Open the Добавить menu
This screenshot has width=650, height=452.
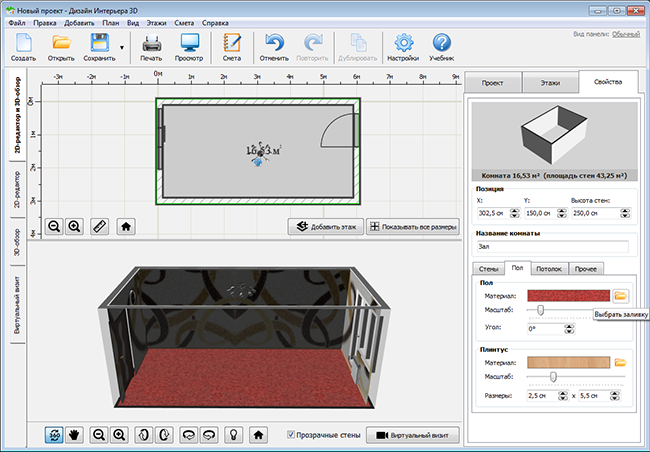(80, 23)
